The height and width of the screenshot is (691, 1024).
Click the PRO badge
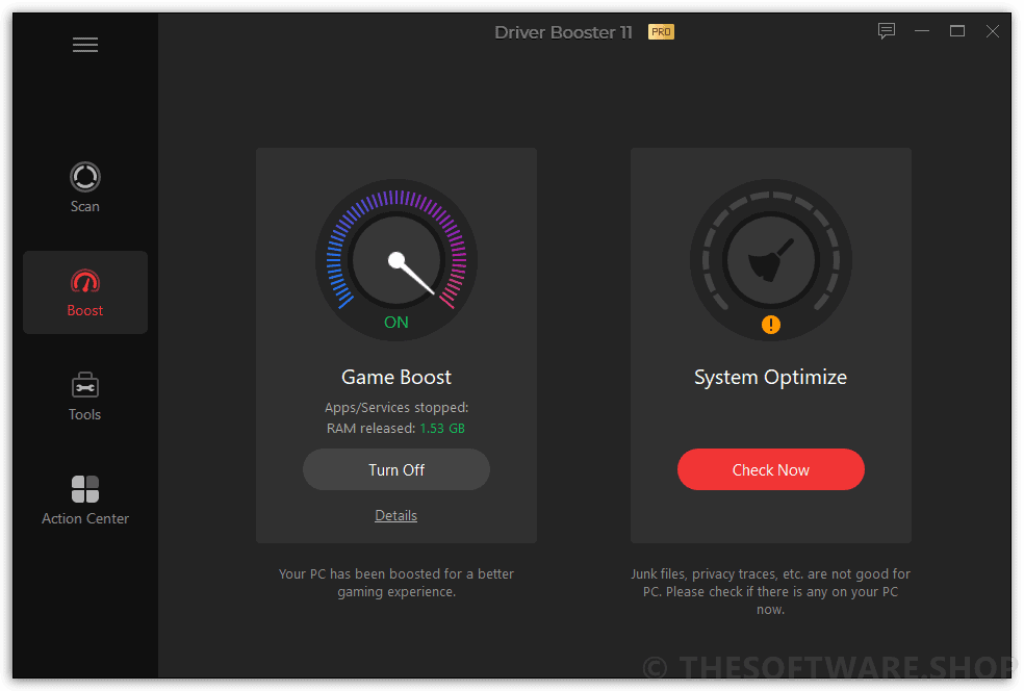coord(661,32)
